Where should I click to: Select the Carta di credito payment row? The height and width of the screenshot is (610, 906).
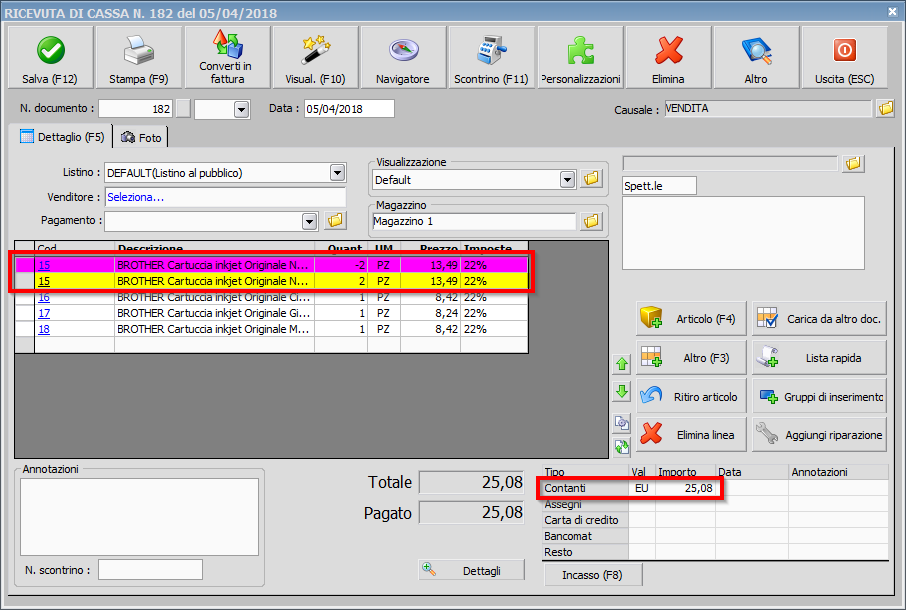click(x=715, y=520)
